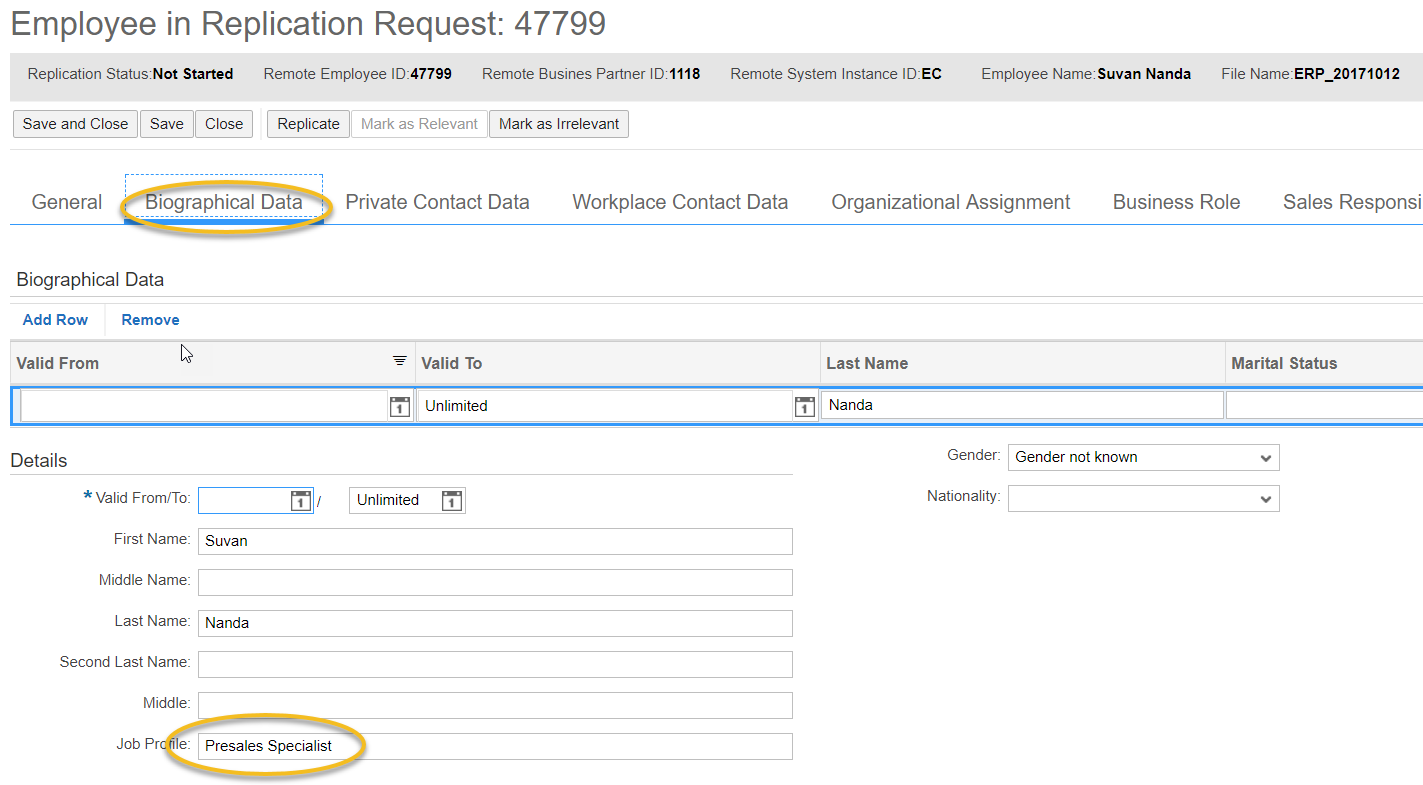Click the Remove link
The width and height of the screenshot is (1423, 785).
coord(149,319)
